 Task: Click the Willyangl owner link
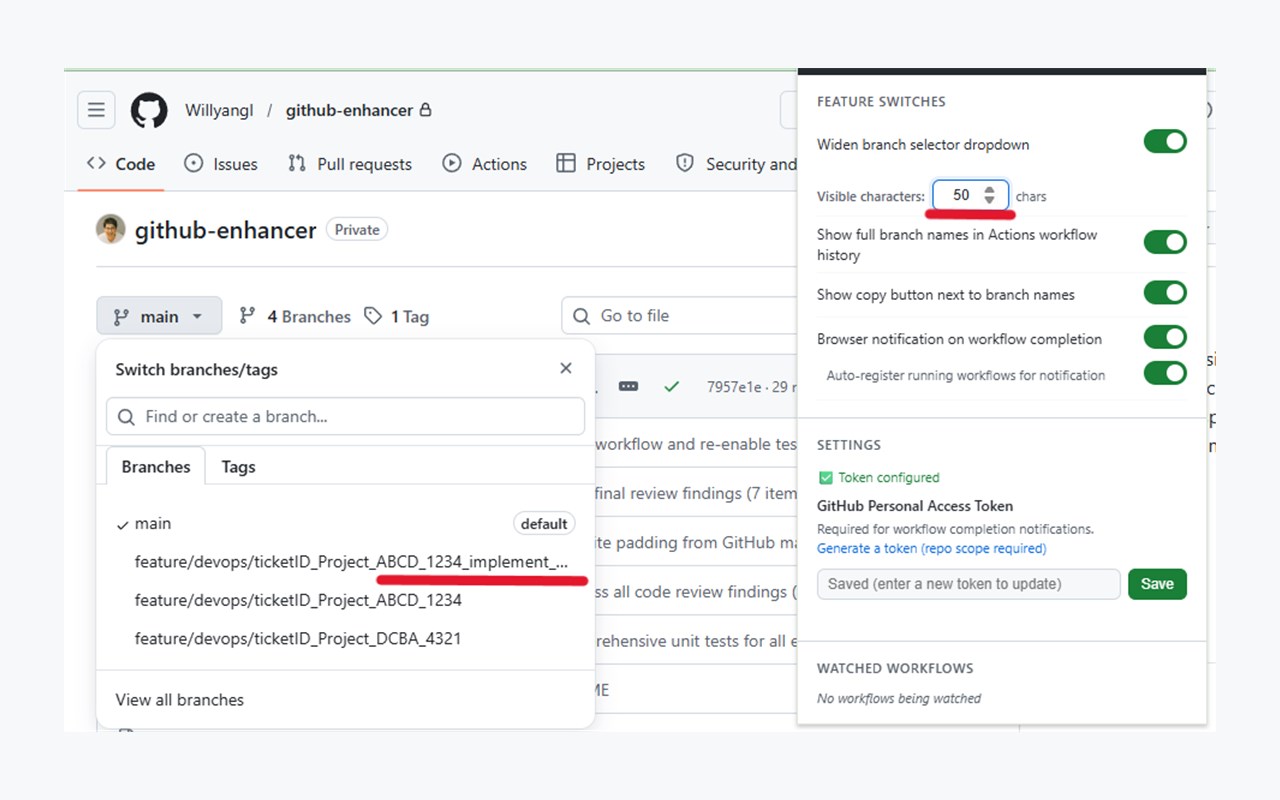point(219,110)
